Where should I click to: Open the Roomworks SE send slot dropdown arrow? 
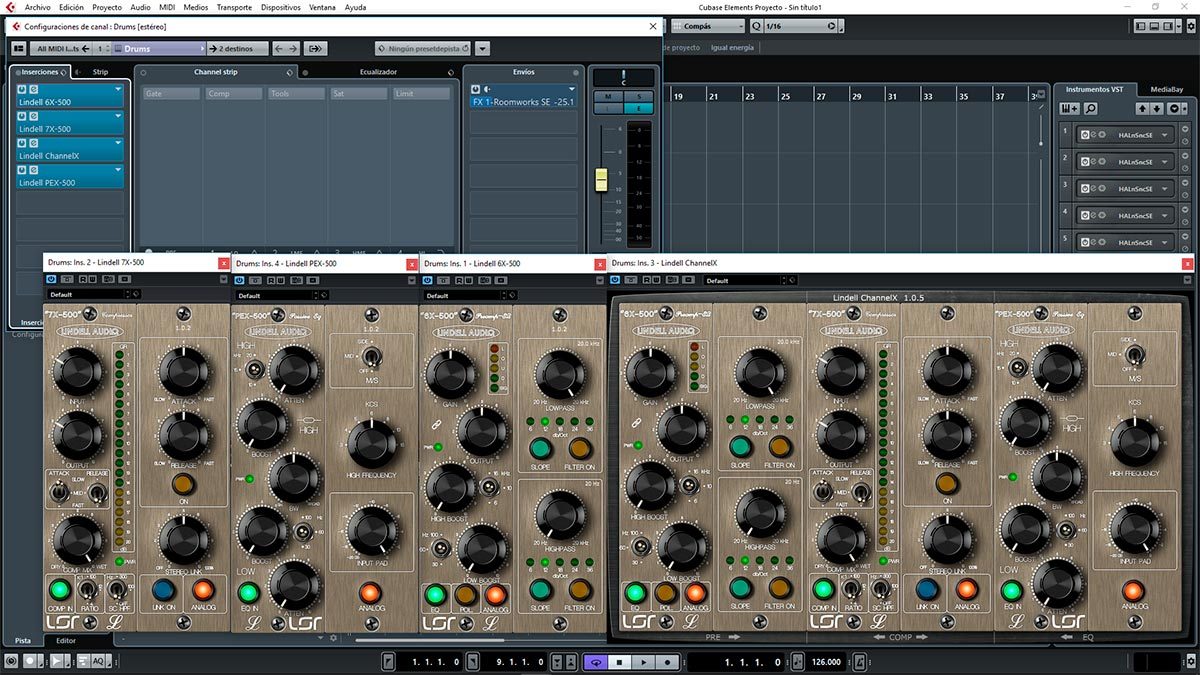coord(573,90)
